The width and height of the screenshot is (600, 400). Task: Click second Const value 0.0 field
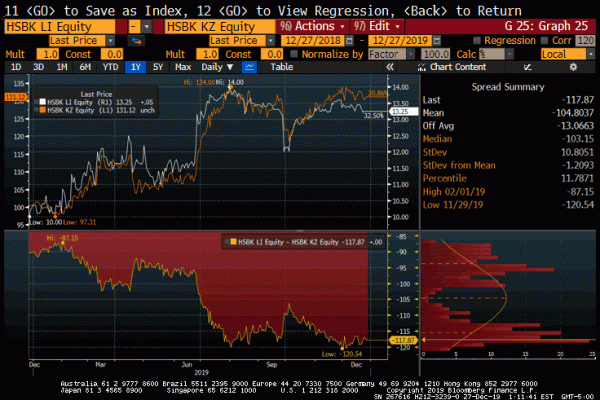[x=272, y=54]
